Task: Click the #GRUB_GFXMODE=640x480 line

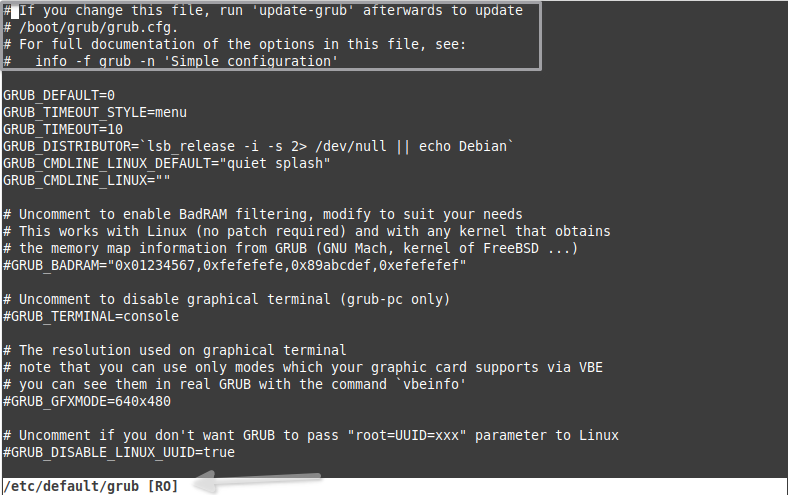Action: point(87,401)
